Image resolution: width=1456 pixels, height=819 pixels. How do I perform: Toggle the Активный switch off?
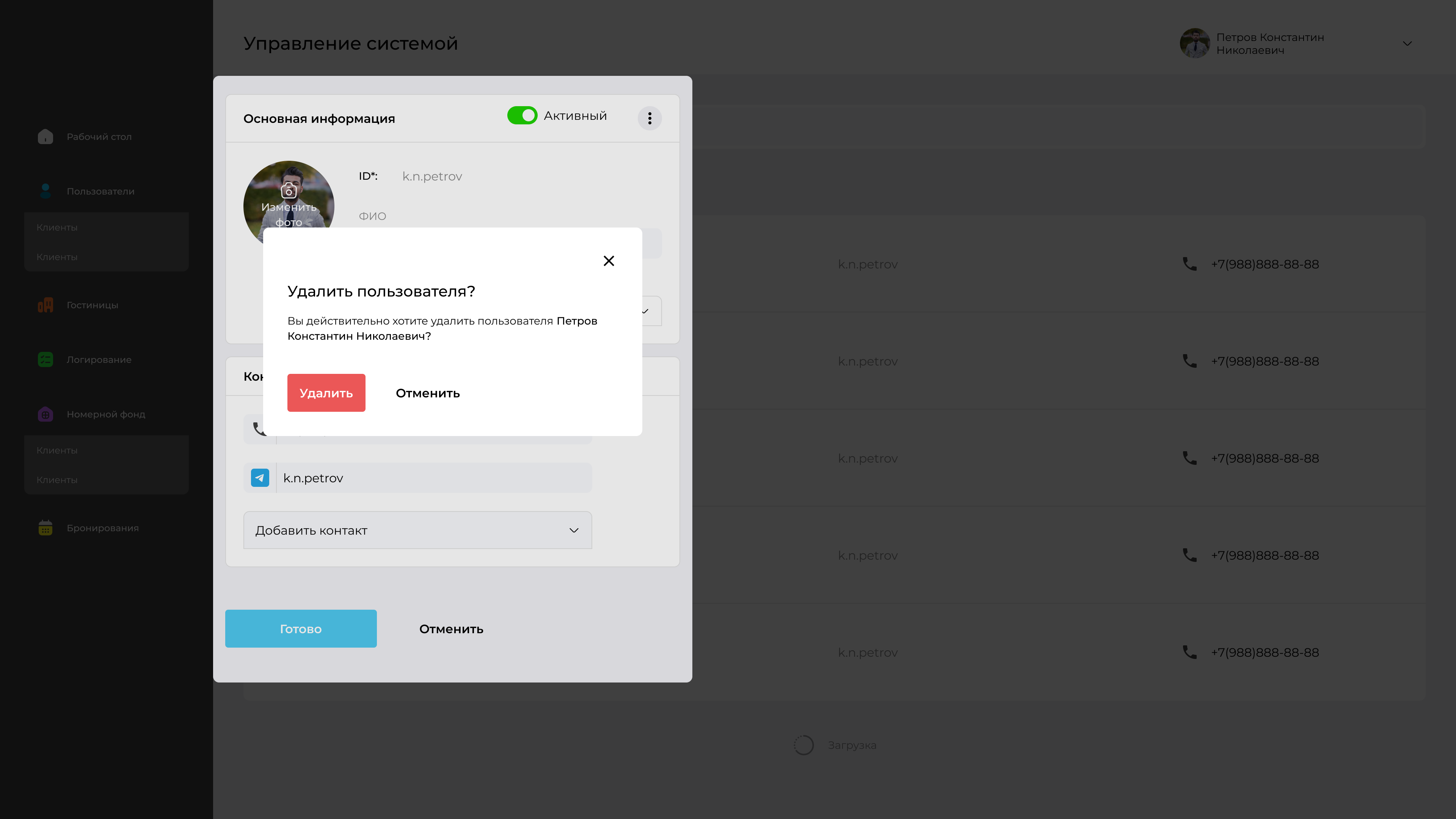point(522,115)
